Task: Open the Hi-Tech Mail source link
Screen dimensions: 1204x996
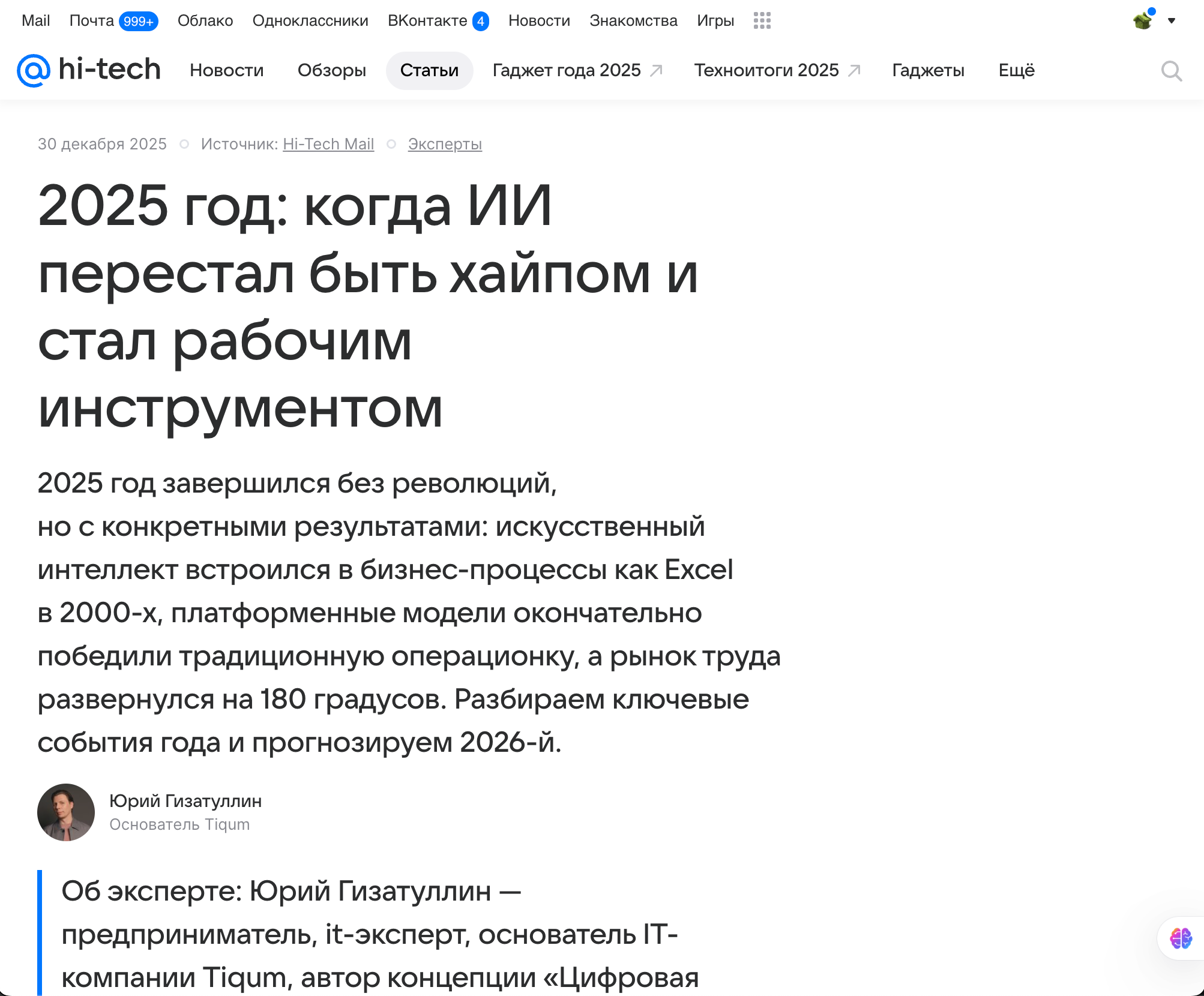Action: [x=328, y=144]
